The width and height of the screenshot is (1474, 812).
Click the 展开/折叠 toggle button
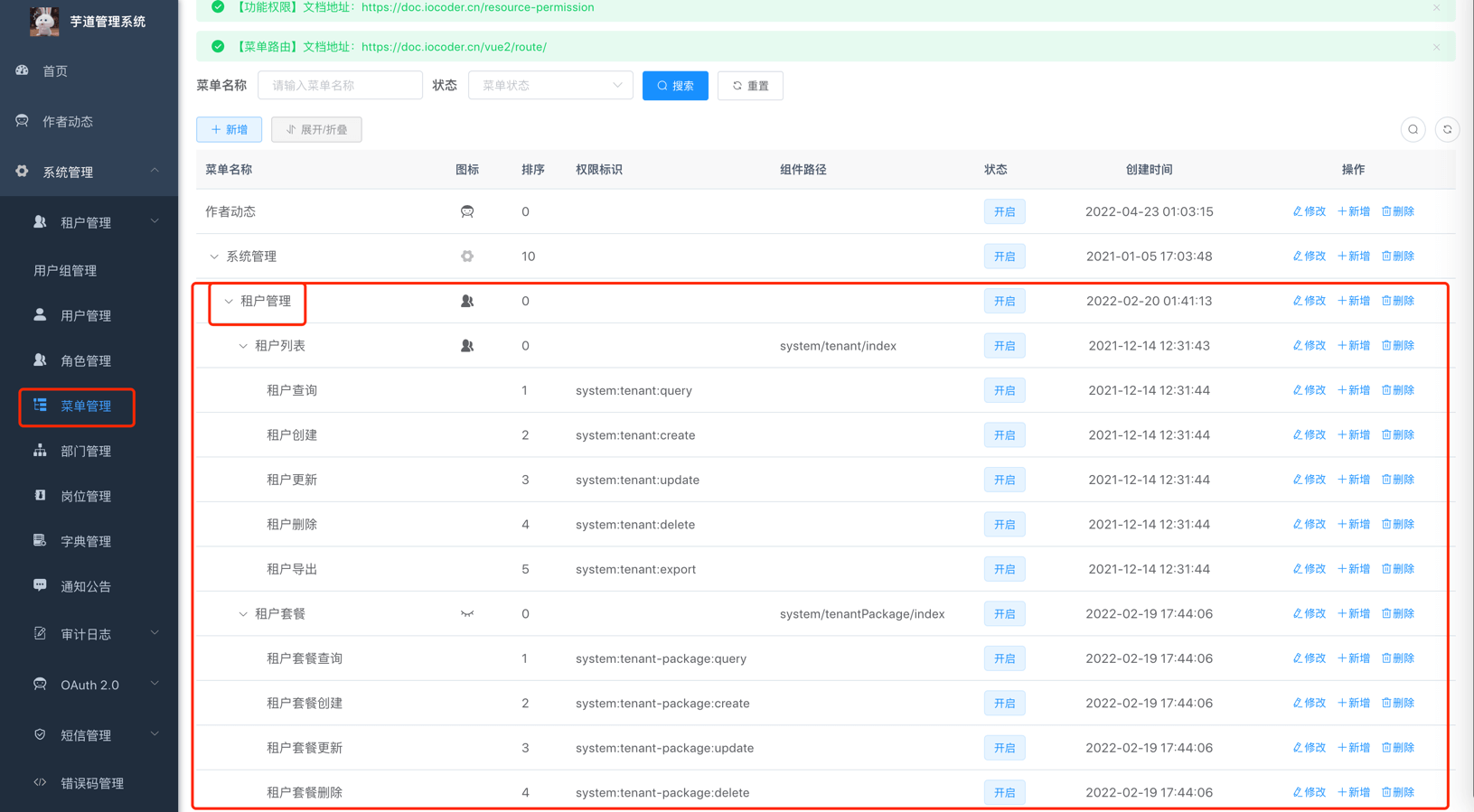[x=316, y=130]
